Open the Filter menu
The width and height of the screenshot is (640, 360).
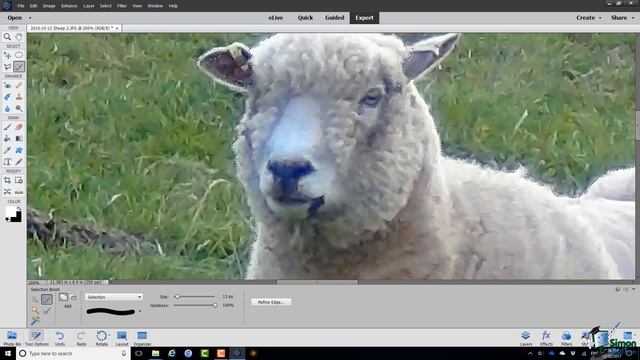(x=122, y=6)
